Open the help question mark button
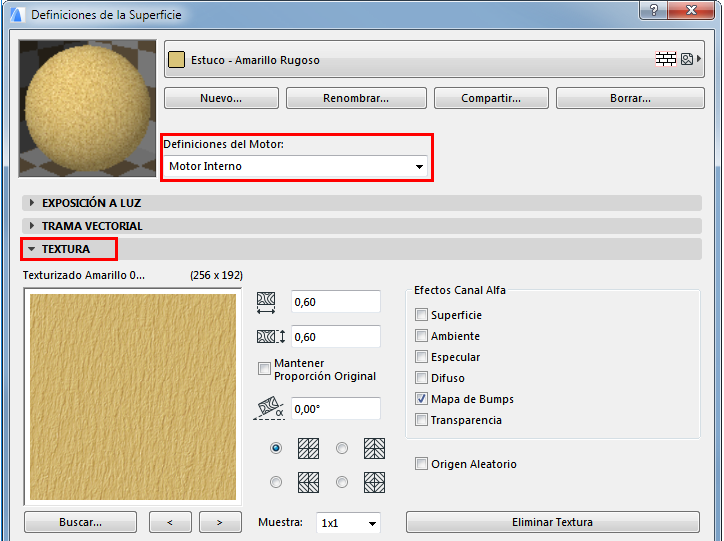 (654, 10)
